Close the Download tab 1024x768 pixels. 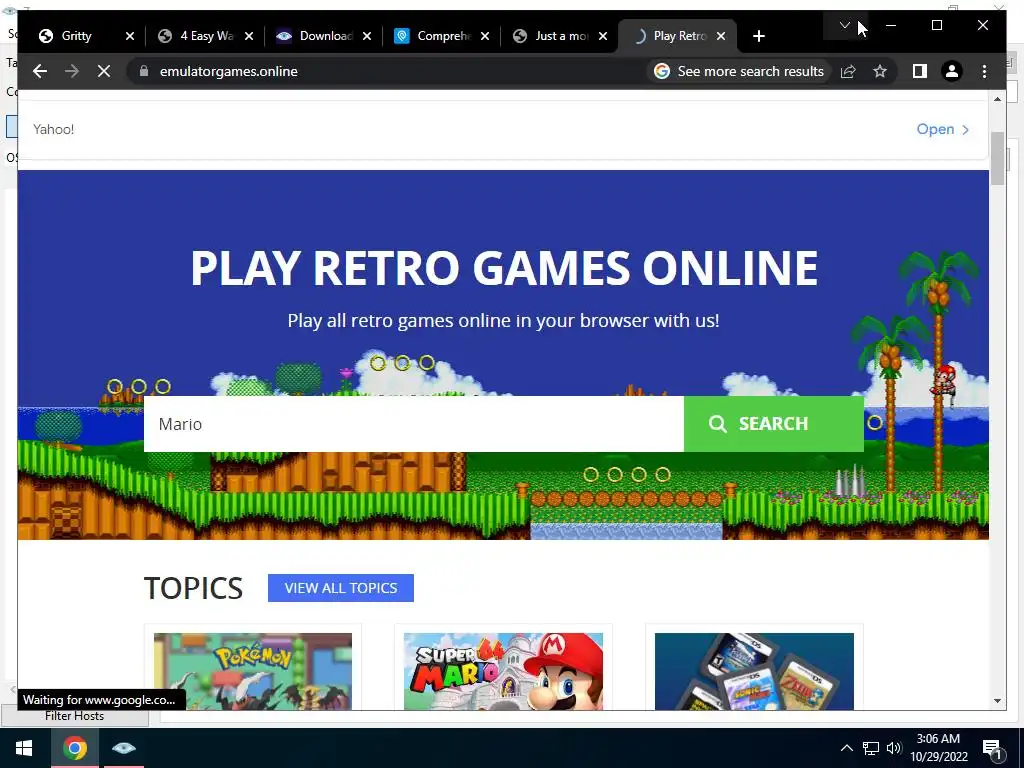[x=367, y=36]
